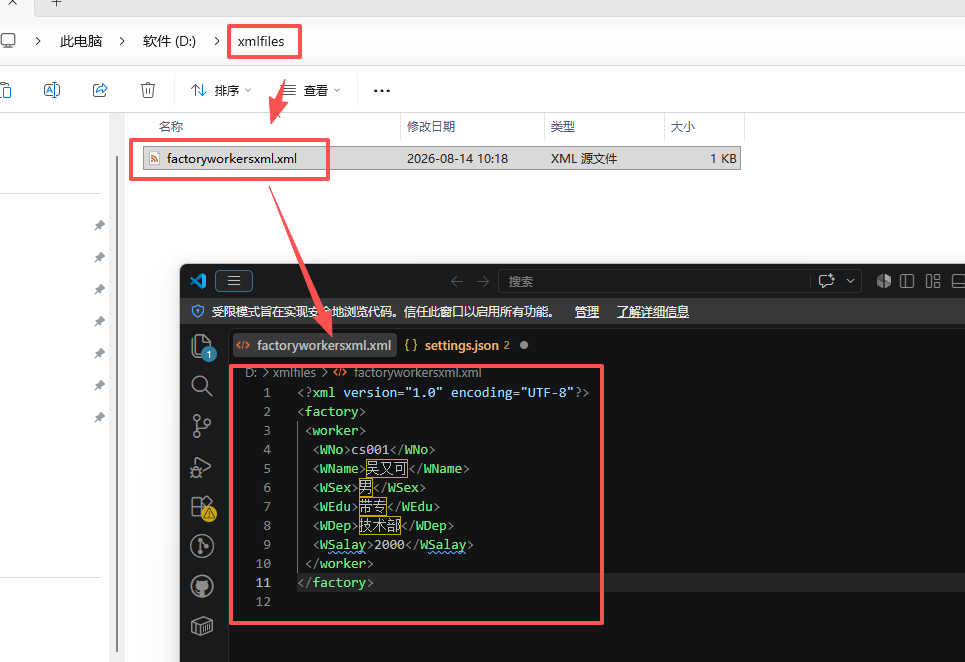Open the Explorer view in activity bar
965x662 pixels.
(202, 346)
